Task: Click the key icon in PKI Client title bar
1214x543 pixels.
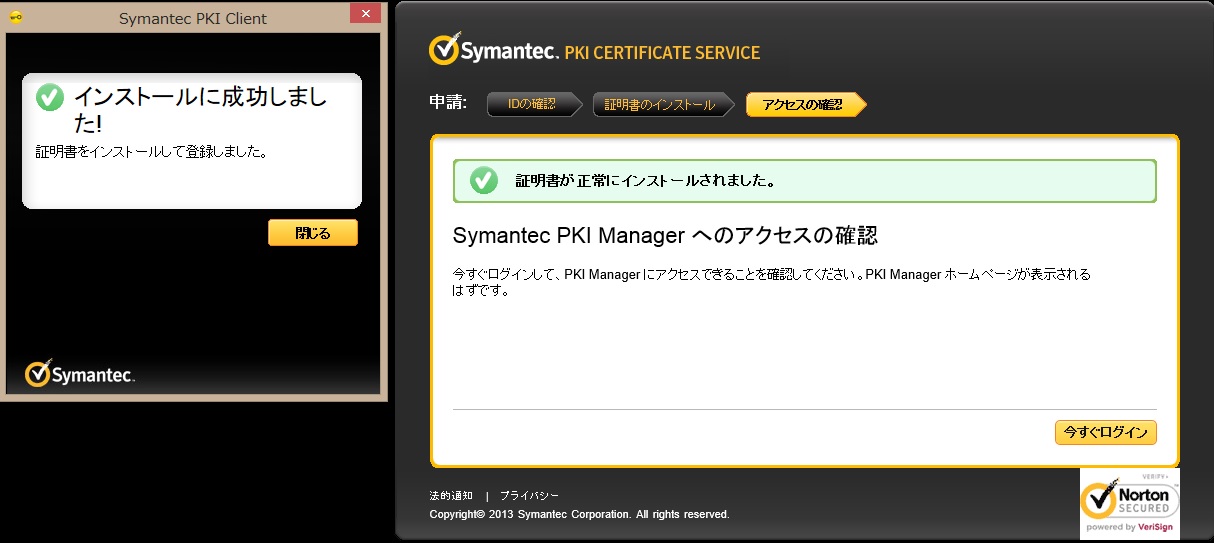Action: (15, 18)
